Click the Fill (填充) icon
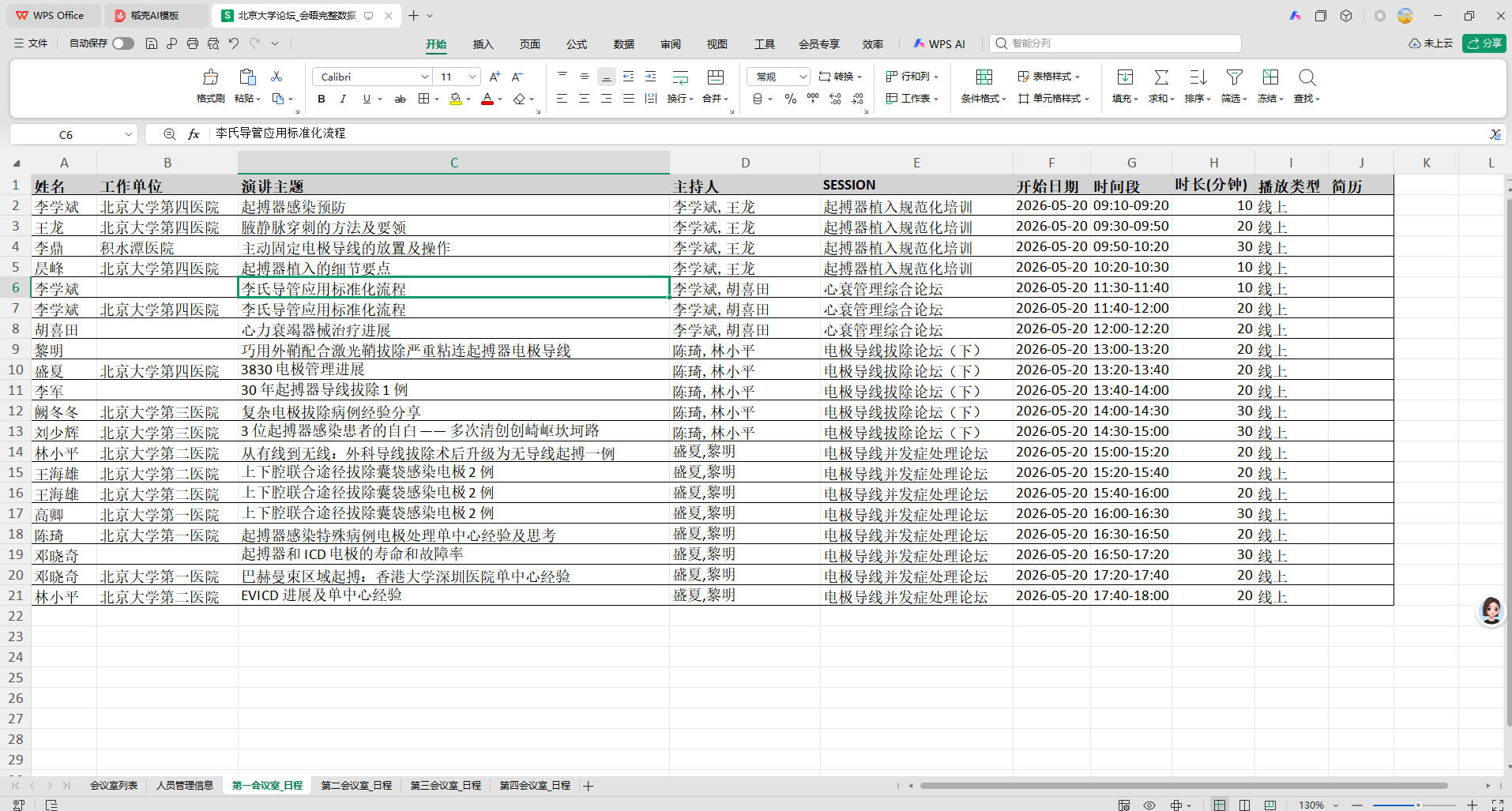 1125,77
